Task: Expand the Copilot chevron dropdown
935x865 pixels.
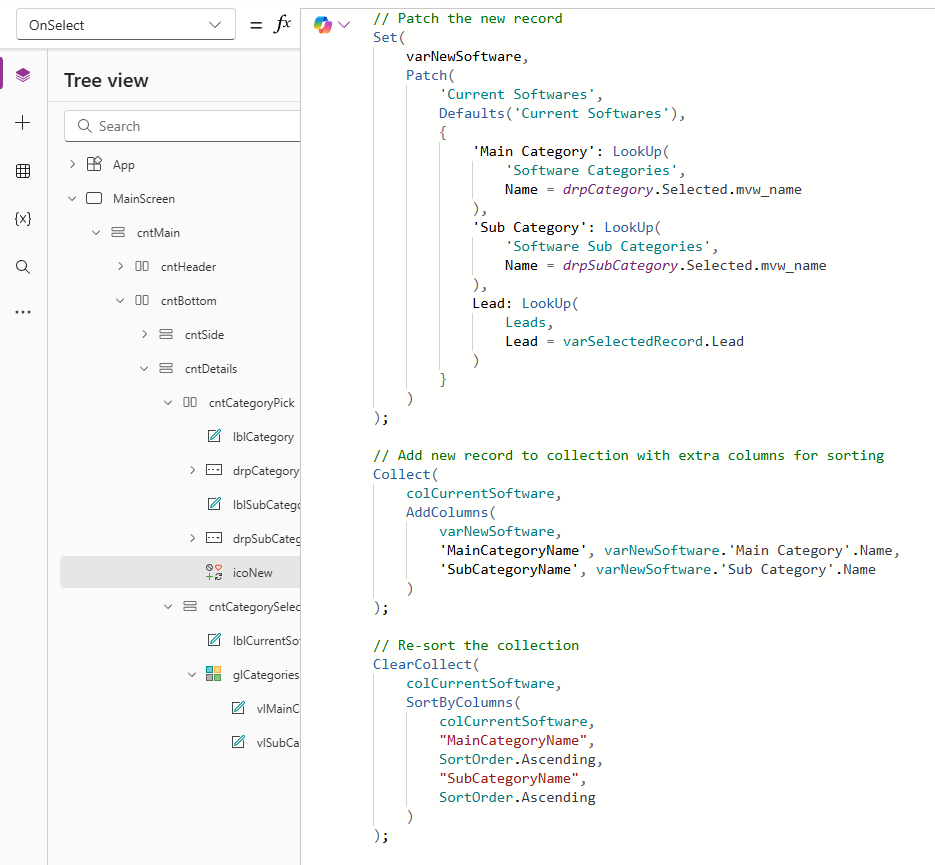Action: 345,25
